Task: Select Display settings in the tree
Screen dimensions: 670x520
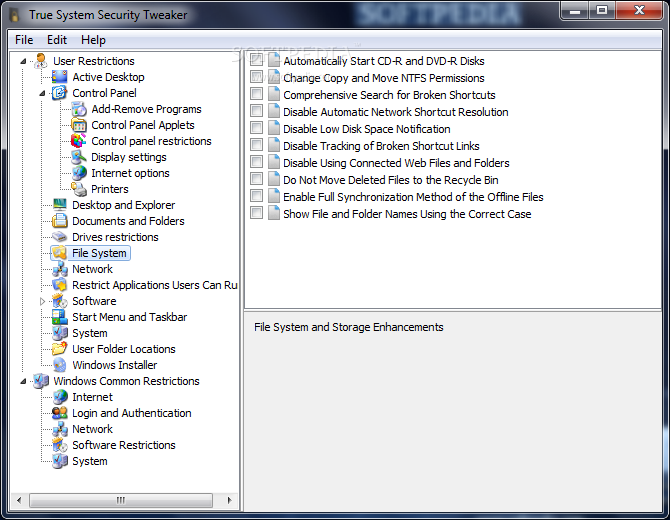Action: point(129,157)
